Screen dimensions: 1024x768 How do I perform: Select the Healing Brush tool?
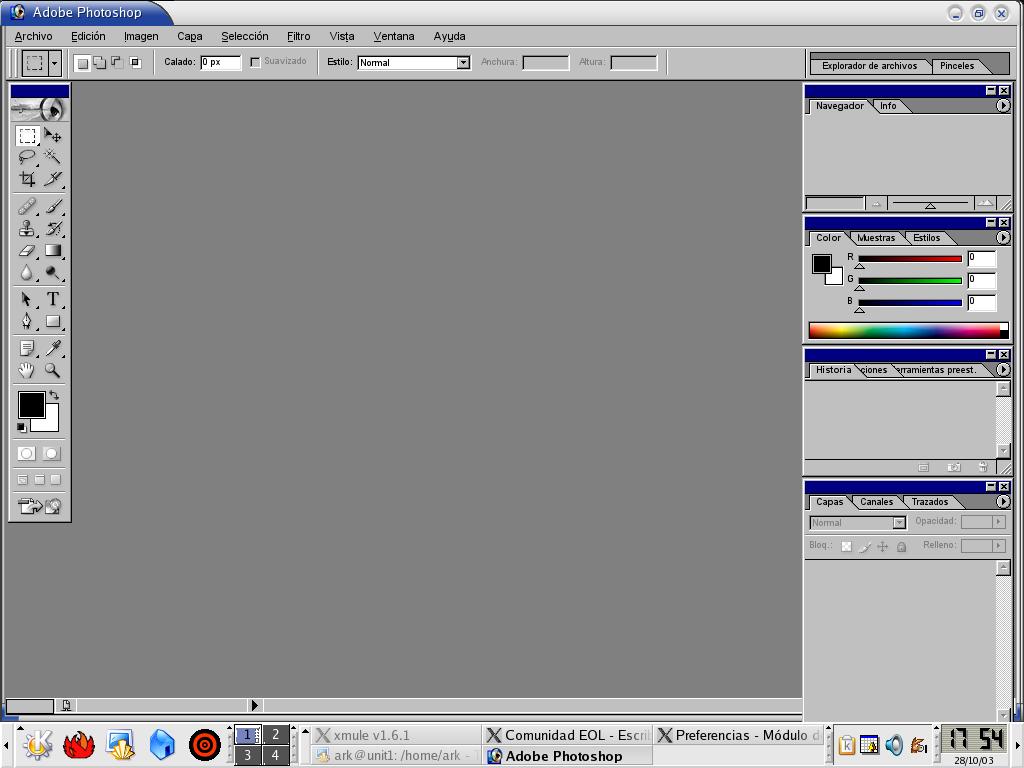click(27, 207)
